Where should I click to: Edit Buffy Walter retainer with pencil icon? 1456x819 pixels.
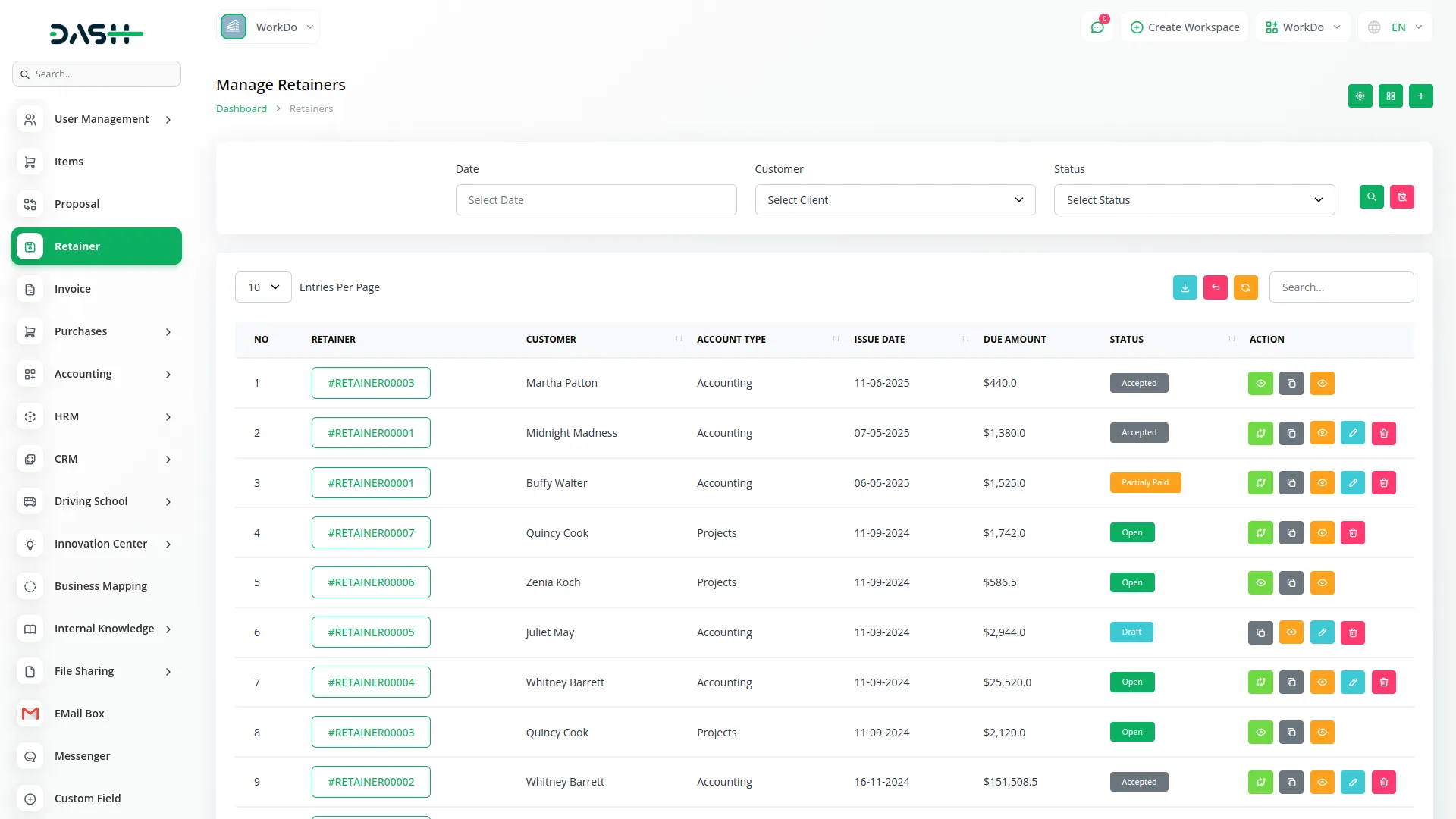pos(1352,483)
